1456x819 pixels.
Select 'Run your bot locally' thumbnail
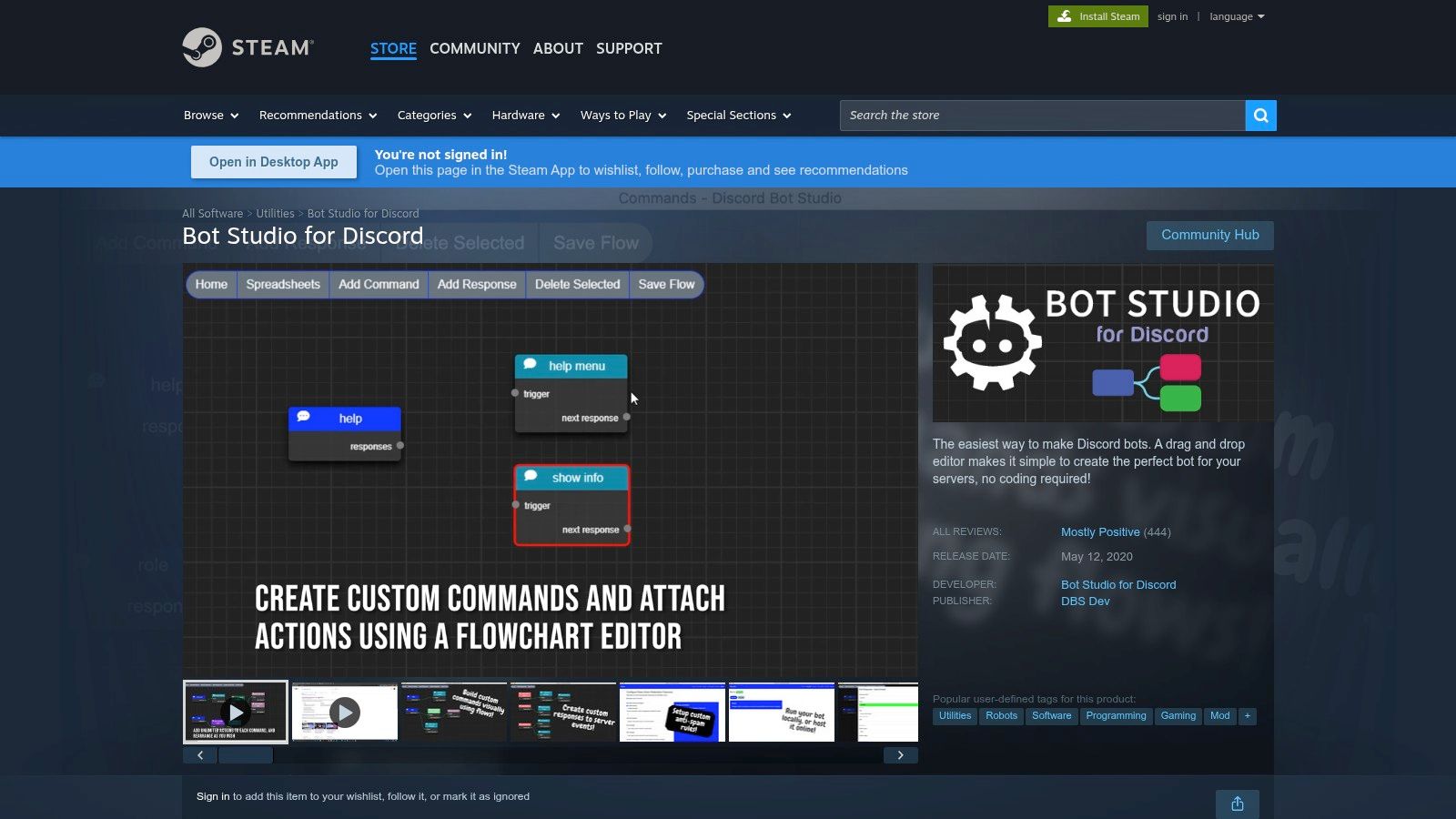point(782,712)
